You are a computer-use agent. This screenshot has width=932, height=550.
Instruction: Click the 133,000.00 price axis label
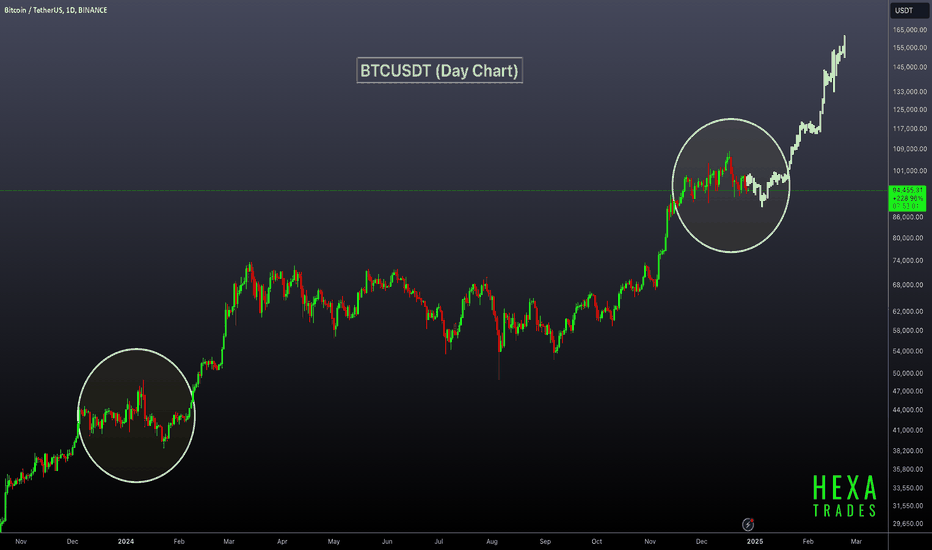click(x=909, y=92)
